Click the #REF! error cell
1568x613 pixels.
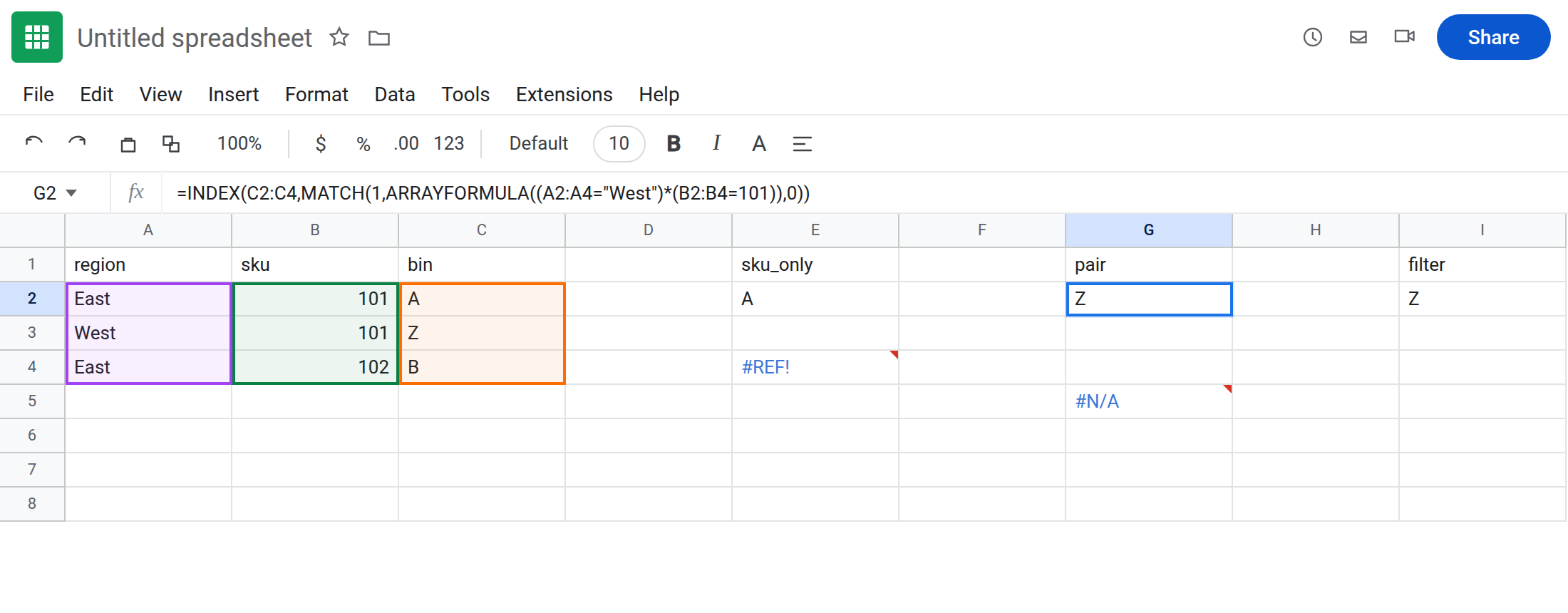[815, 367]
